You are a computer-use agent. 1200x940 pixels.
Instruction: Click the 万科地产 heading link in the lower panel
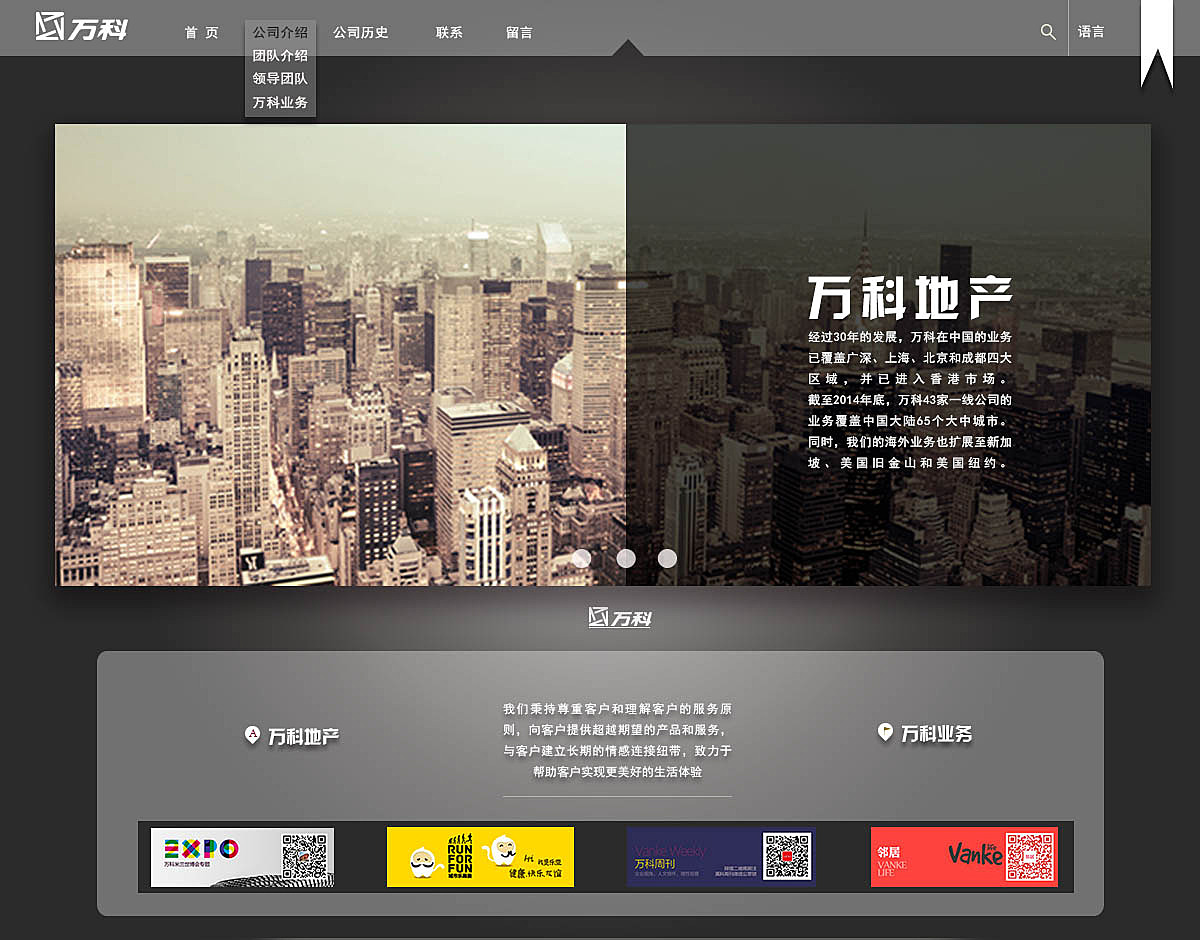pos(304,737)
